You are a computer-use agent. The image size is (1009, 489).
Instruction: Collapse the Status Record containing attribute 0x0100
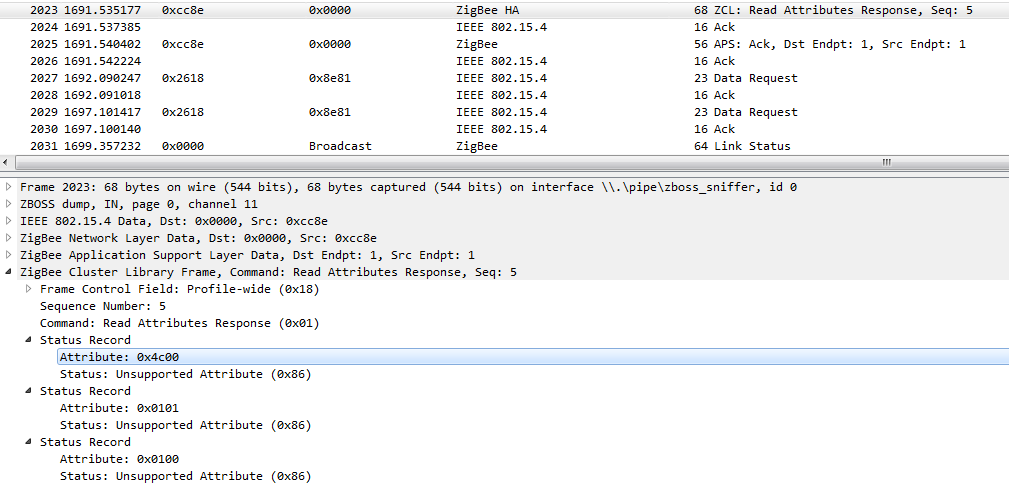tap(28, 442)
